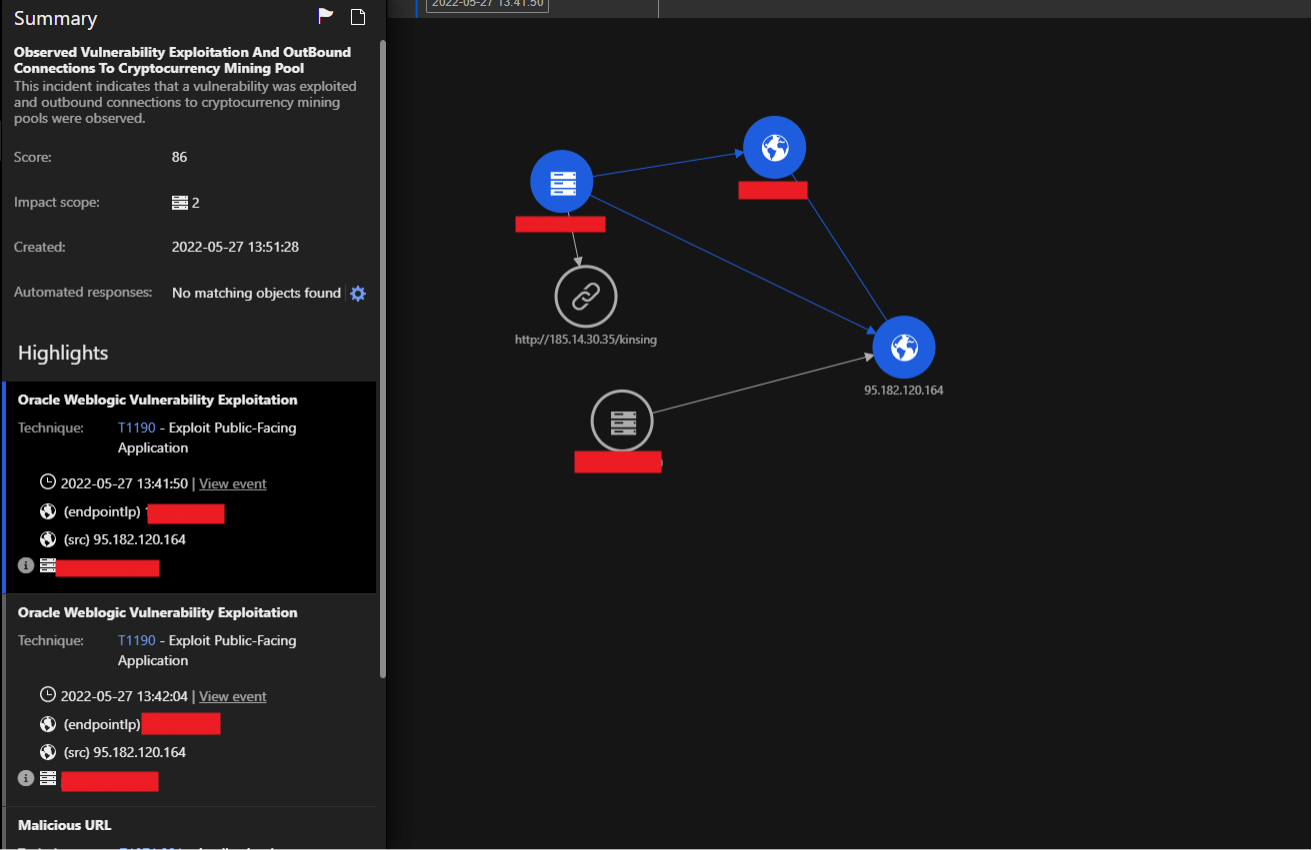Open T1190 technique link in first highlight
1312x850 pixels.
137,428
